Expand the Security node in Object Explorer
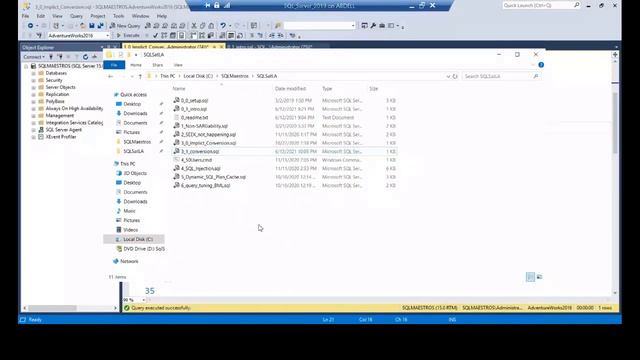The width and height of the screenshot is (640, 360). pos(33,80)
